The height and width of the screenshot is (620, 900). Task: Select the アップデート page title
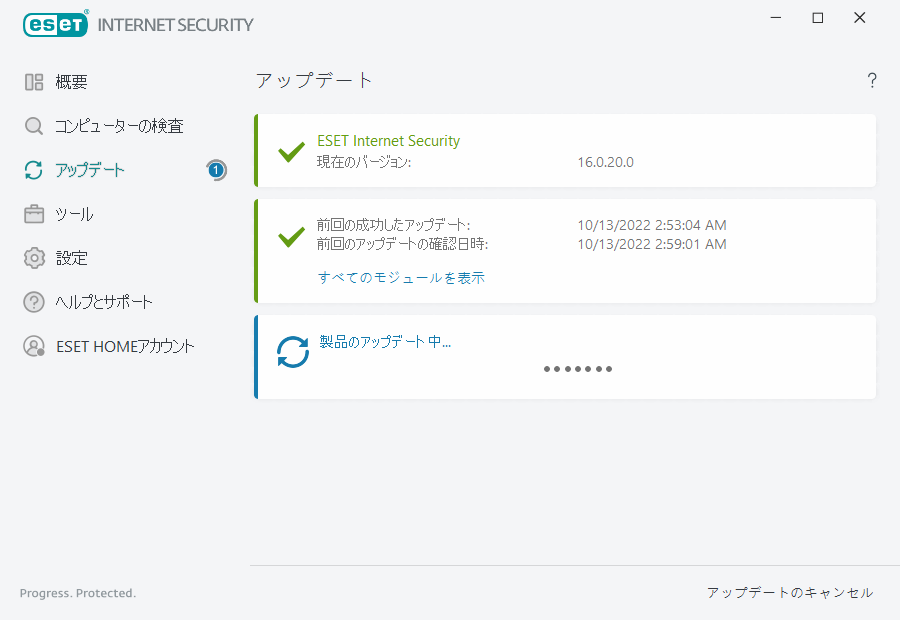313,80
